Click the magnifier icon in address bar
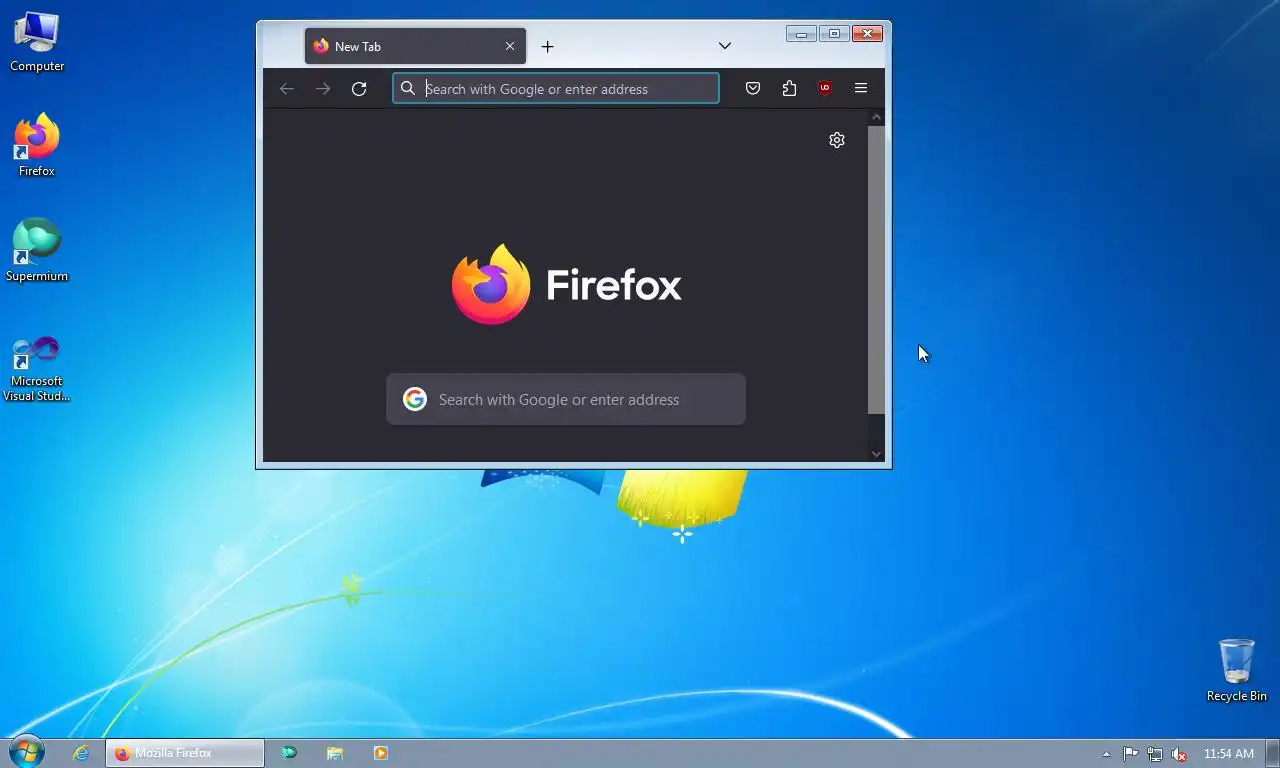The width and height of the screenshot is (1280, 768). click(x=408, y=88)
